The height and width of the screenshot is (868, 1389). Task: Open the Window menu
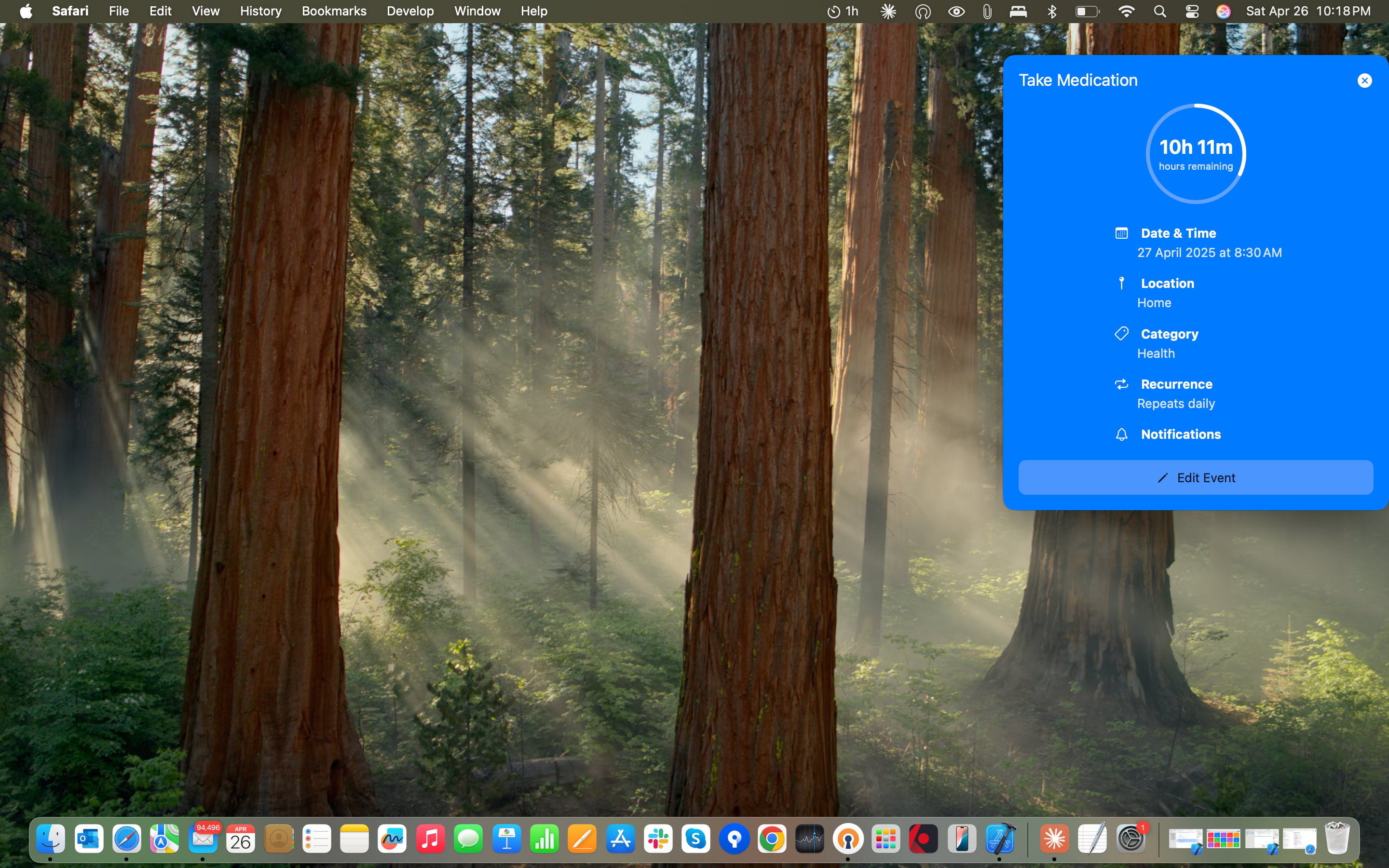[x=477, y=12]
